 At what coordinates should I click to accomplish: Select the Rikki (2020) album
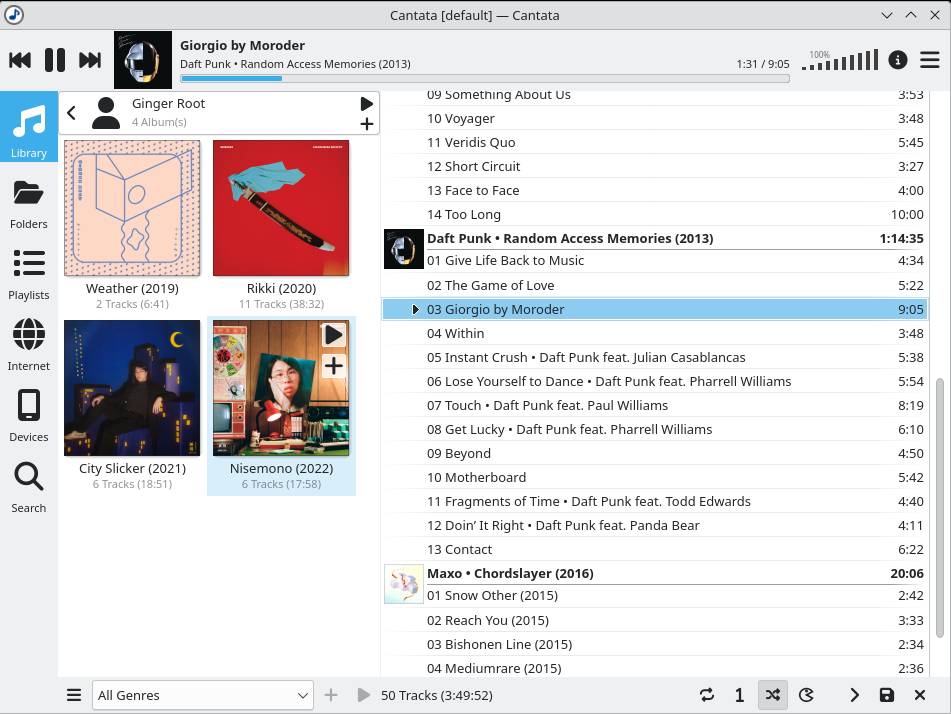[x=281, y=226]
